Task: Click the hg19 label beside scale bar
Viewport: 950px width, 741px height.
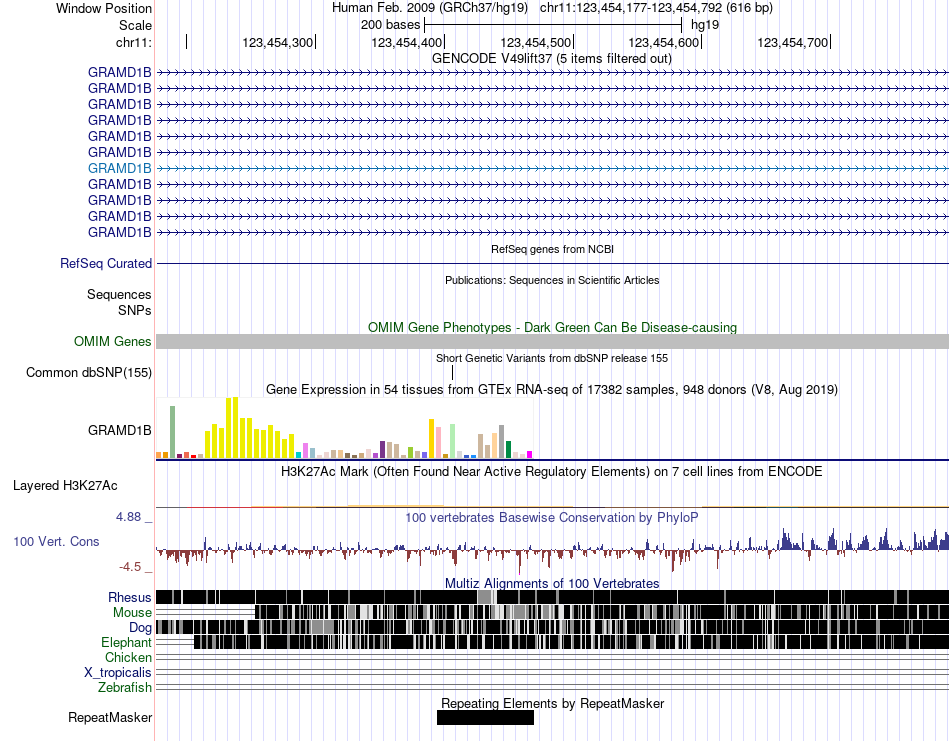Action: 705,25
